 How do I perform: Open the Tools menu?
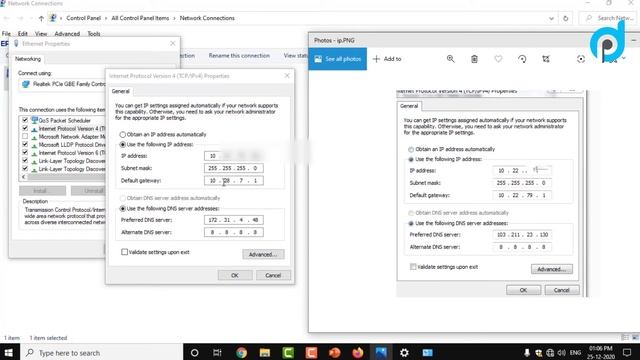(94, 33)
